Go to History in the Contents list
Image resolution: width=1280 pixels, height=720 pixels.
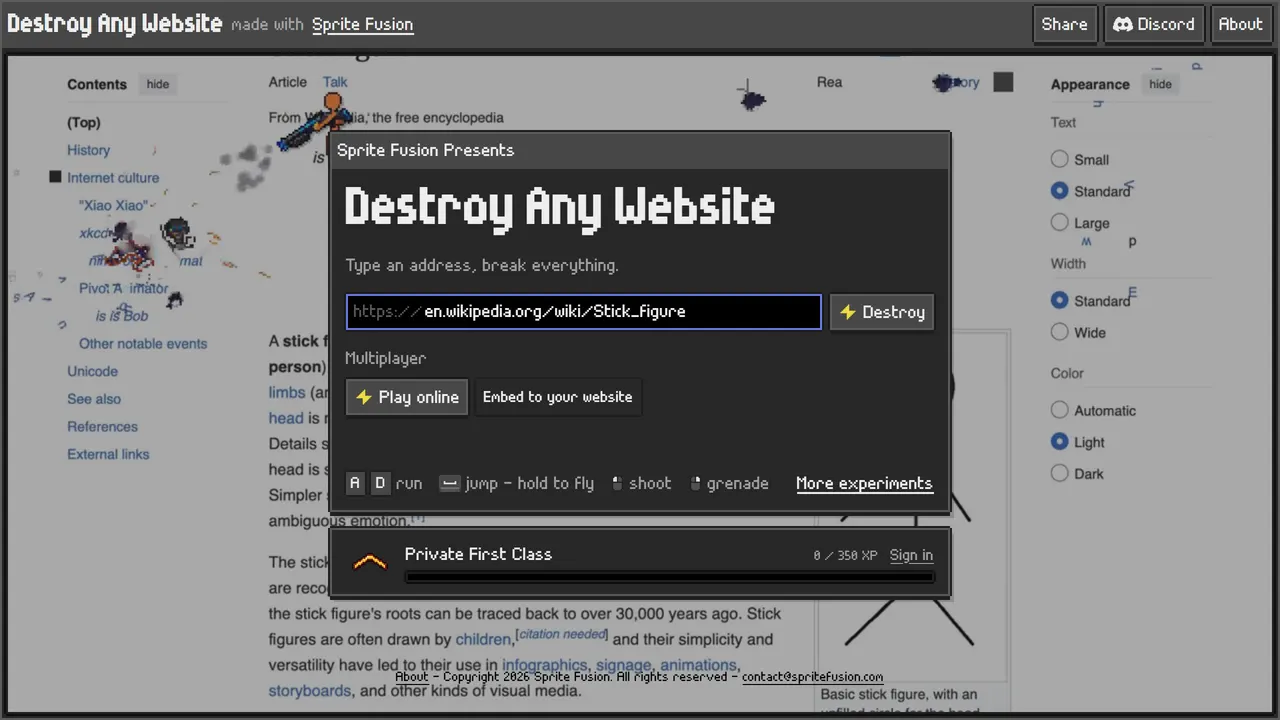coord(88,150)
